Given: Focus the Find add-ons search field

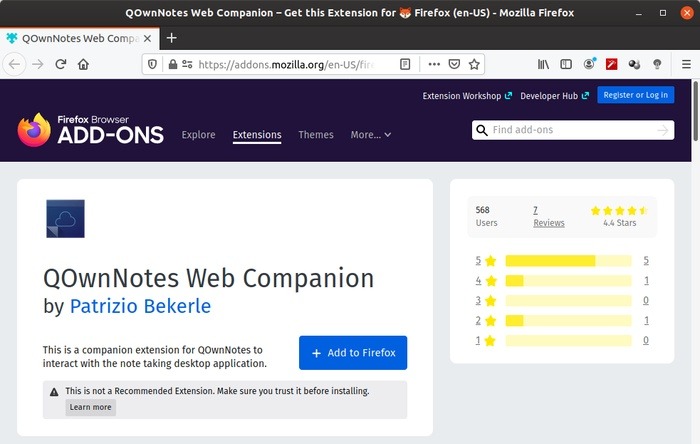Looking at the screenshot, I should (573, 130).
